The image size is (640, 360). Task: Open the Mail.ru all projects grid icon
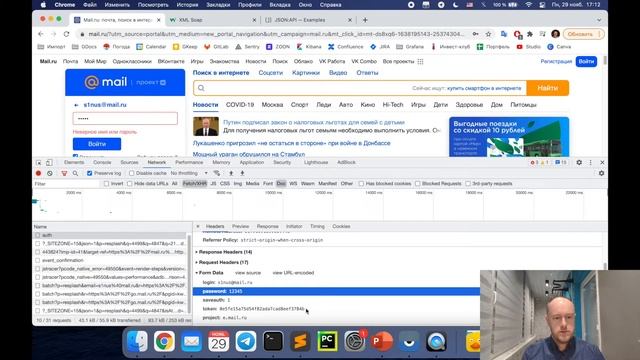click(420, 61)
